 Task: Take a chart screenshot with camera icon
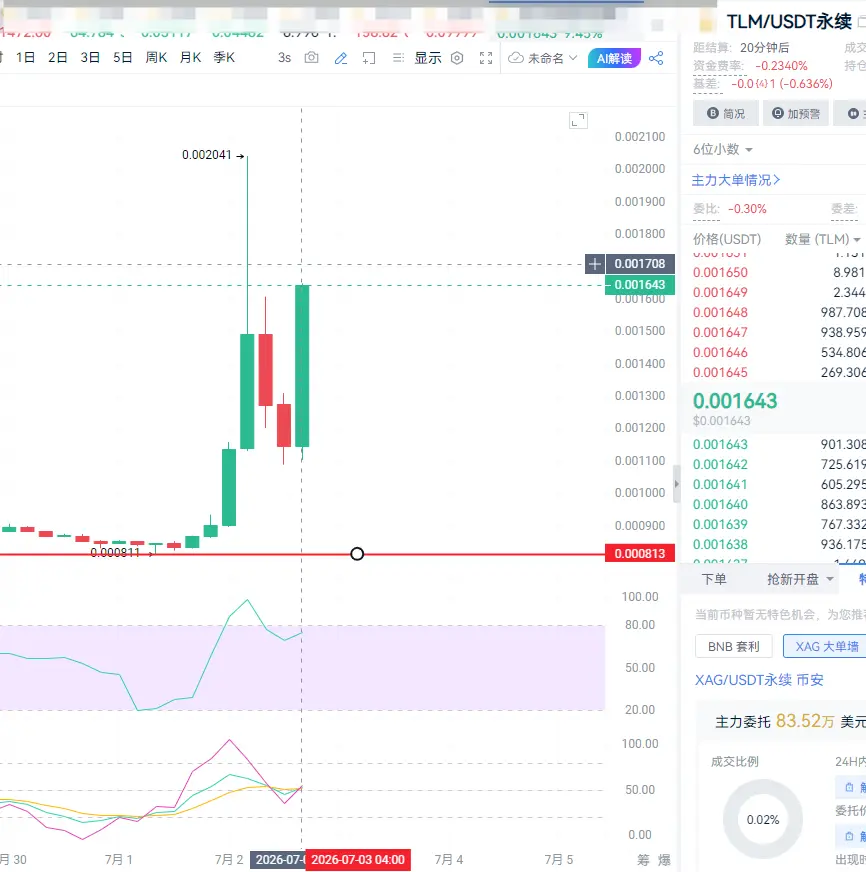(x=311, y=58)
